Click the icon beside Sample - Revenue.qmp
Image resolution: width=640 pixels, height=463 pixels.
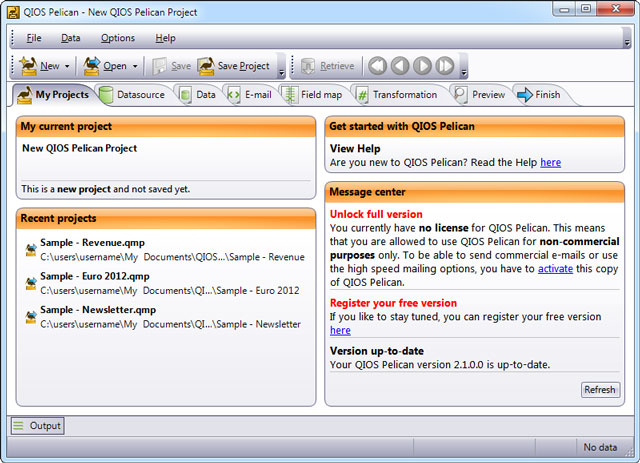pyautogui.click(x=31, y=249)
